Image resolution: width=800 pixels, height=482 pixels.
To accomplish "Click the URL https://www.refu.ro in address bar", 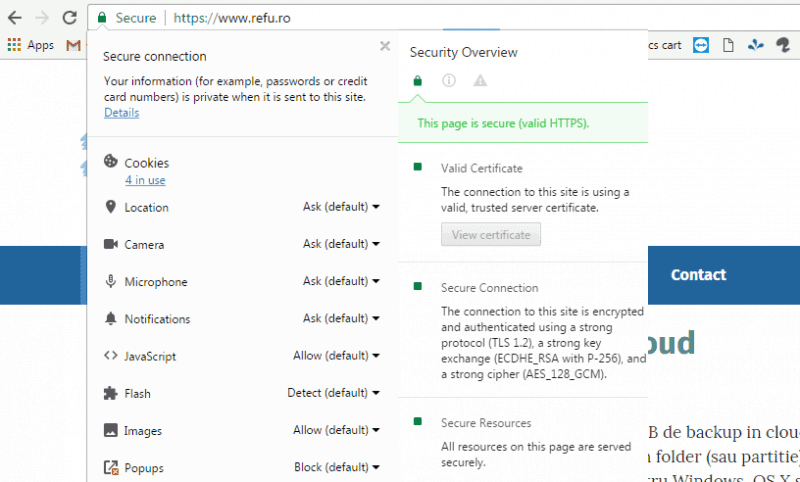I will (232, 18).
